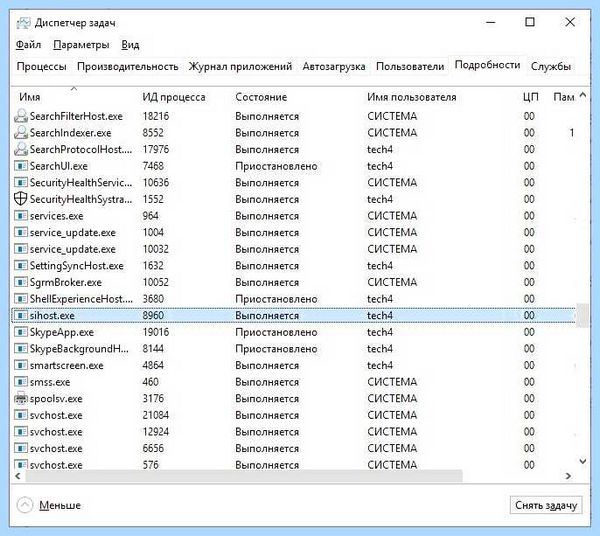The height and width of the screenshot is (536, 600).
Task: Click СИСТЕМА user of smss.exe
Action: pyautogui.click(x=392, y=382)
